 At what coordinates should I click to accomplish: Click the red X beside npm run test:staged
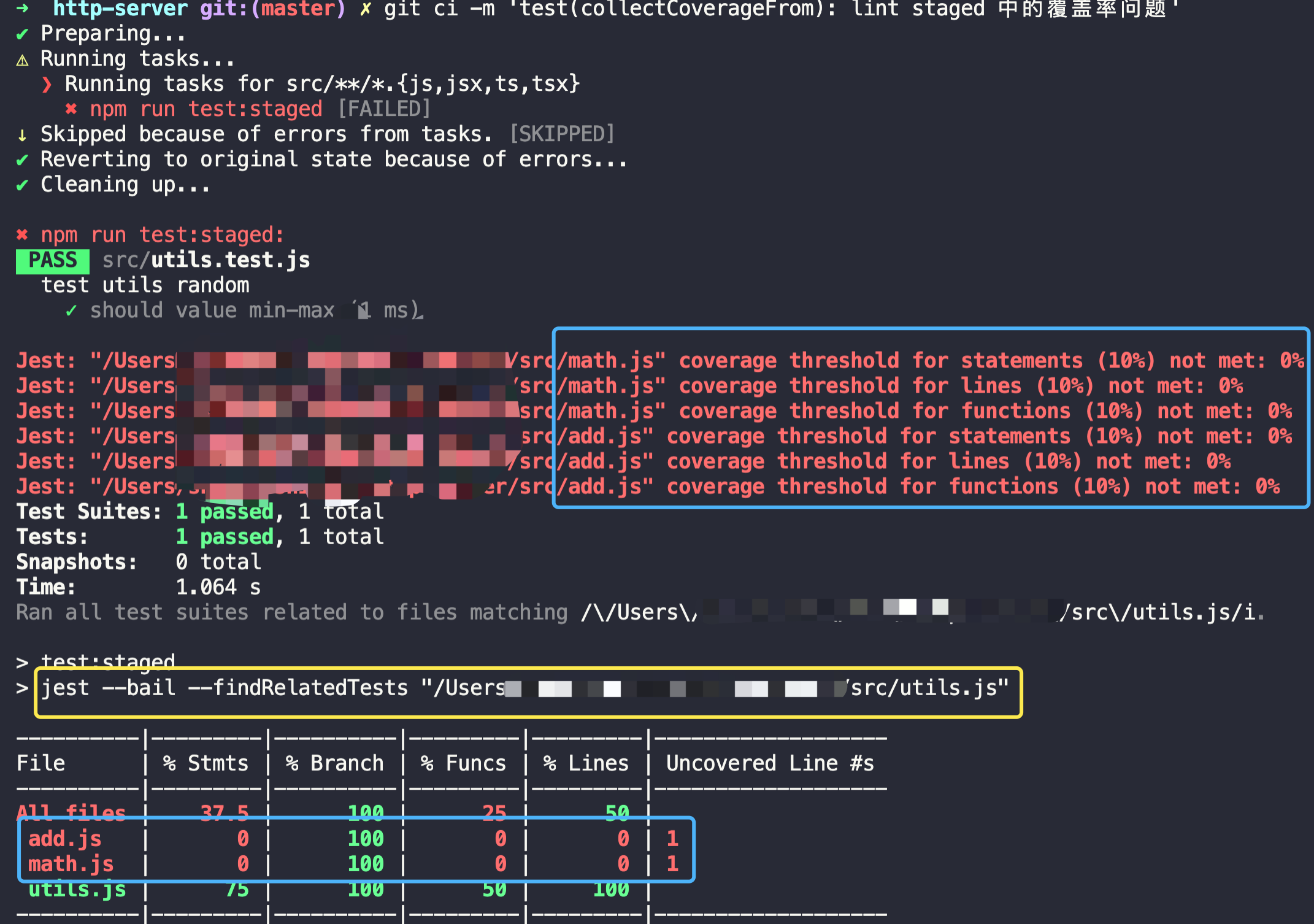click(72, 109)
